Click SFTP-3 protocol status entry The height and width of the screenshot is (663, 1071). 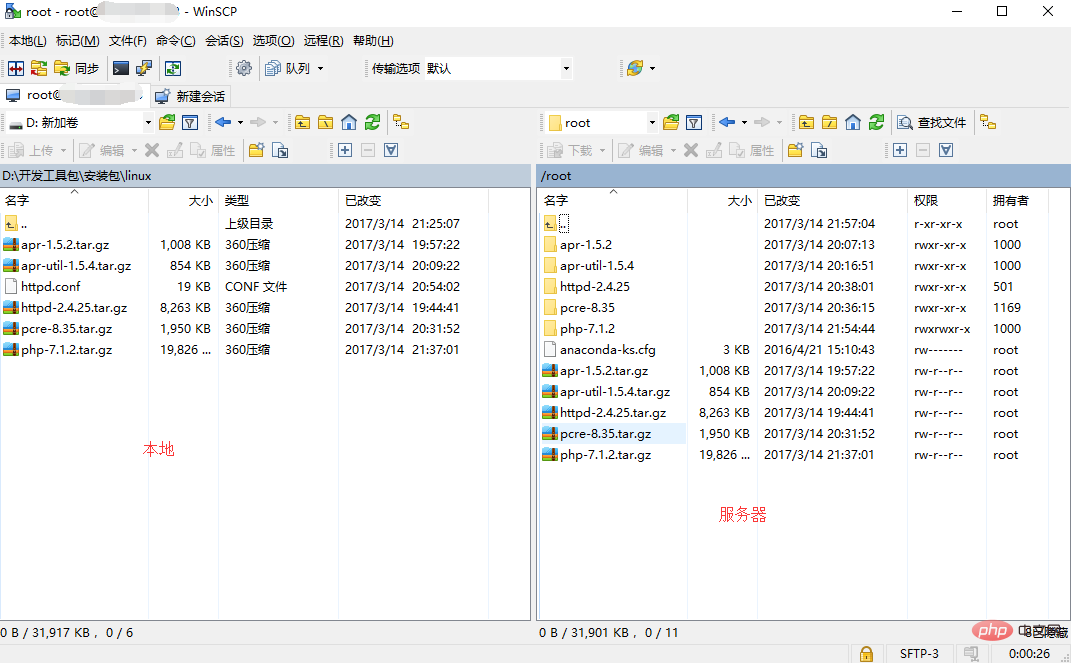(x=919, y=653)
